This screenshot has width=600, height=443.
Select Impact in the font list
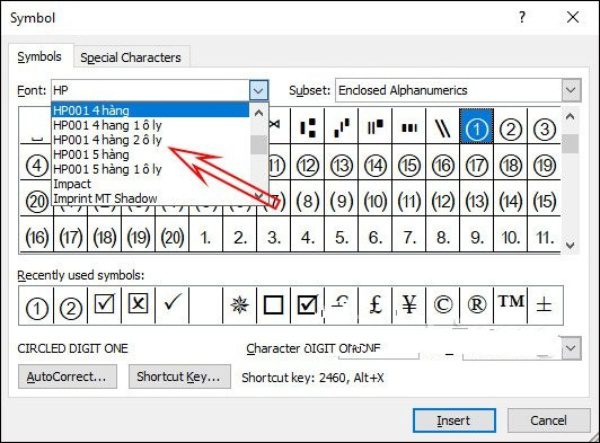(150, 184)
